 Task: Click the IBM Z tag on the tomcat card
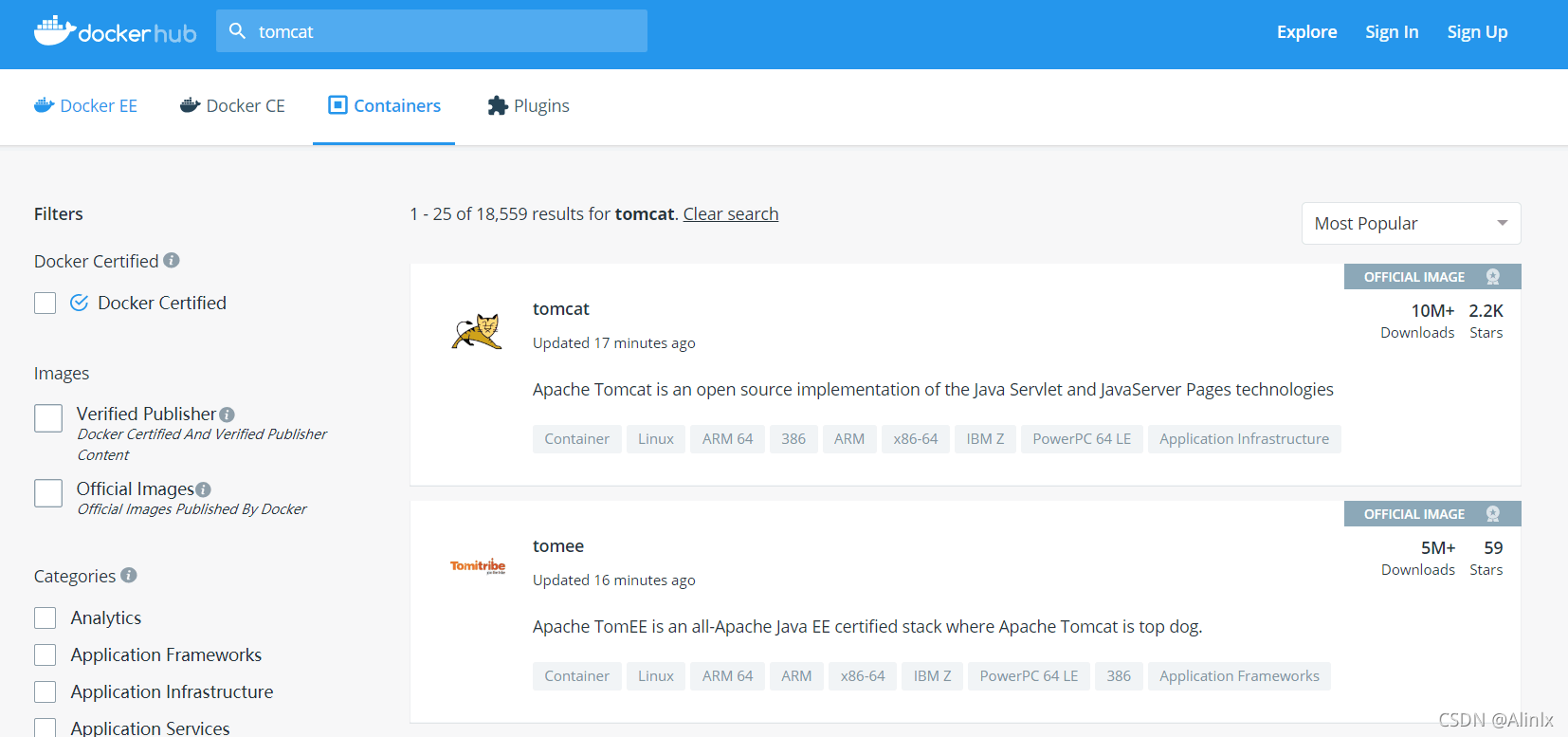click(x=985, y=438)
